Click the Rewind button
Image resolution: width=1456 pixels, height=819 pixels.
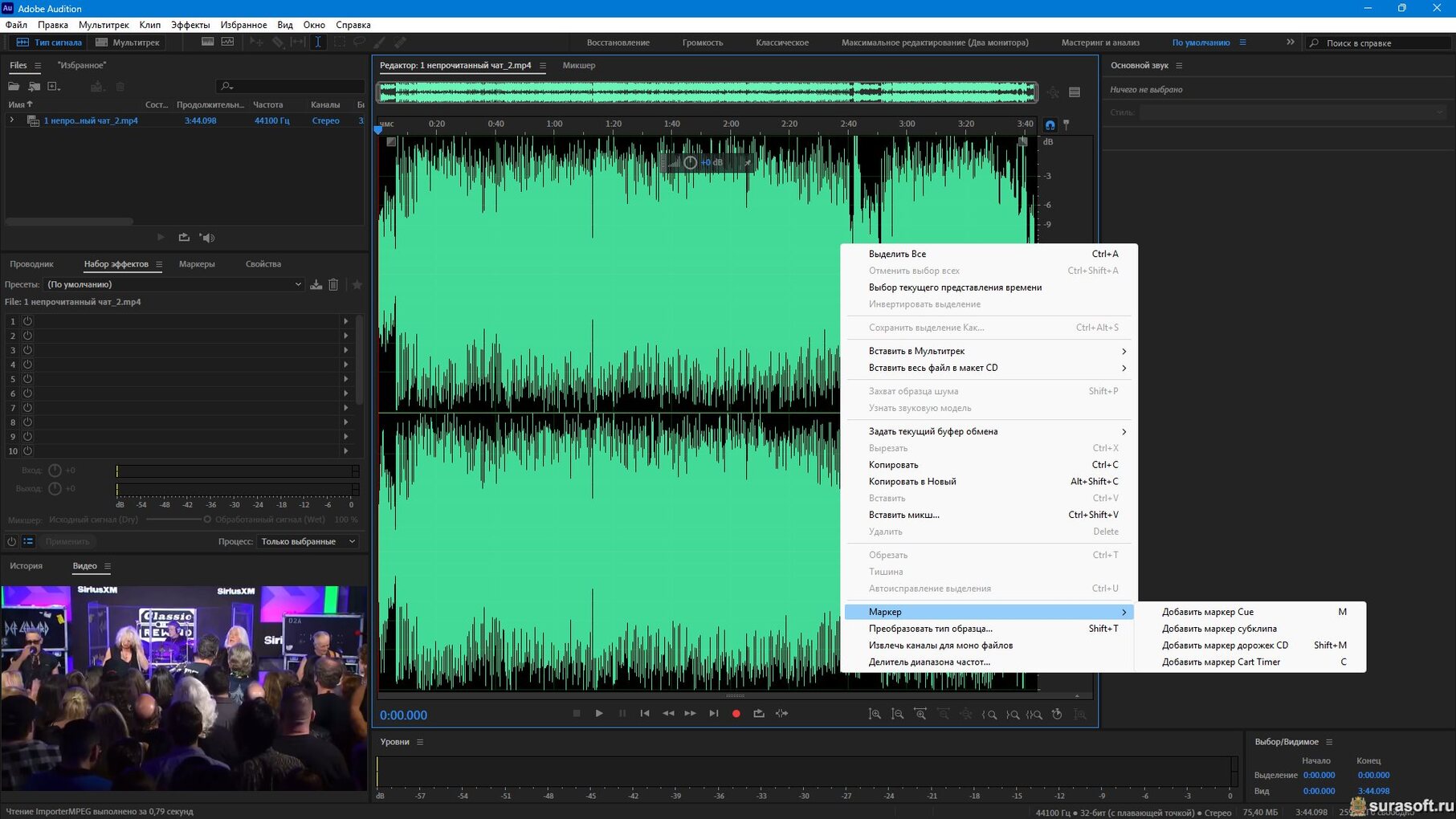tap(668, 713)
